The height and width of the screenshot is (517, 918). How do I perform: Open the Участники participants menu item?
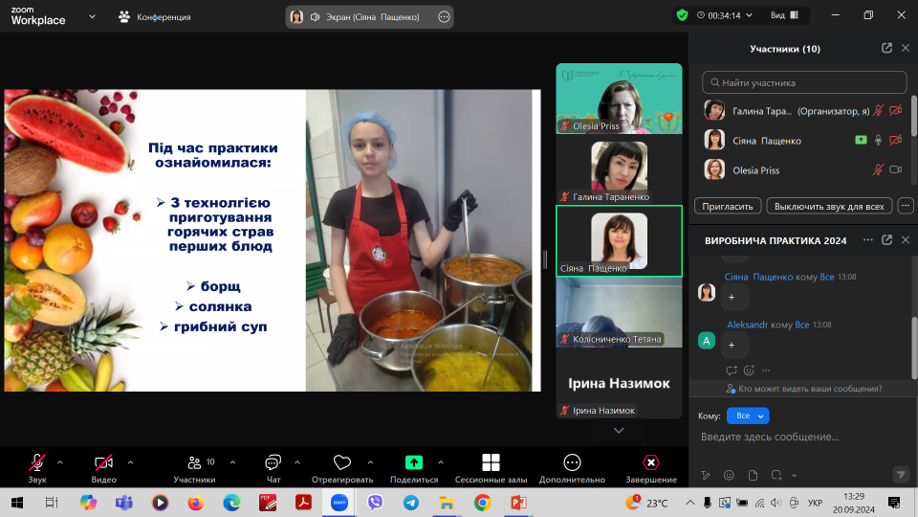(194, 462)
